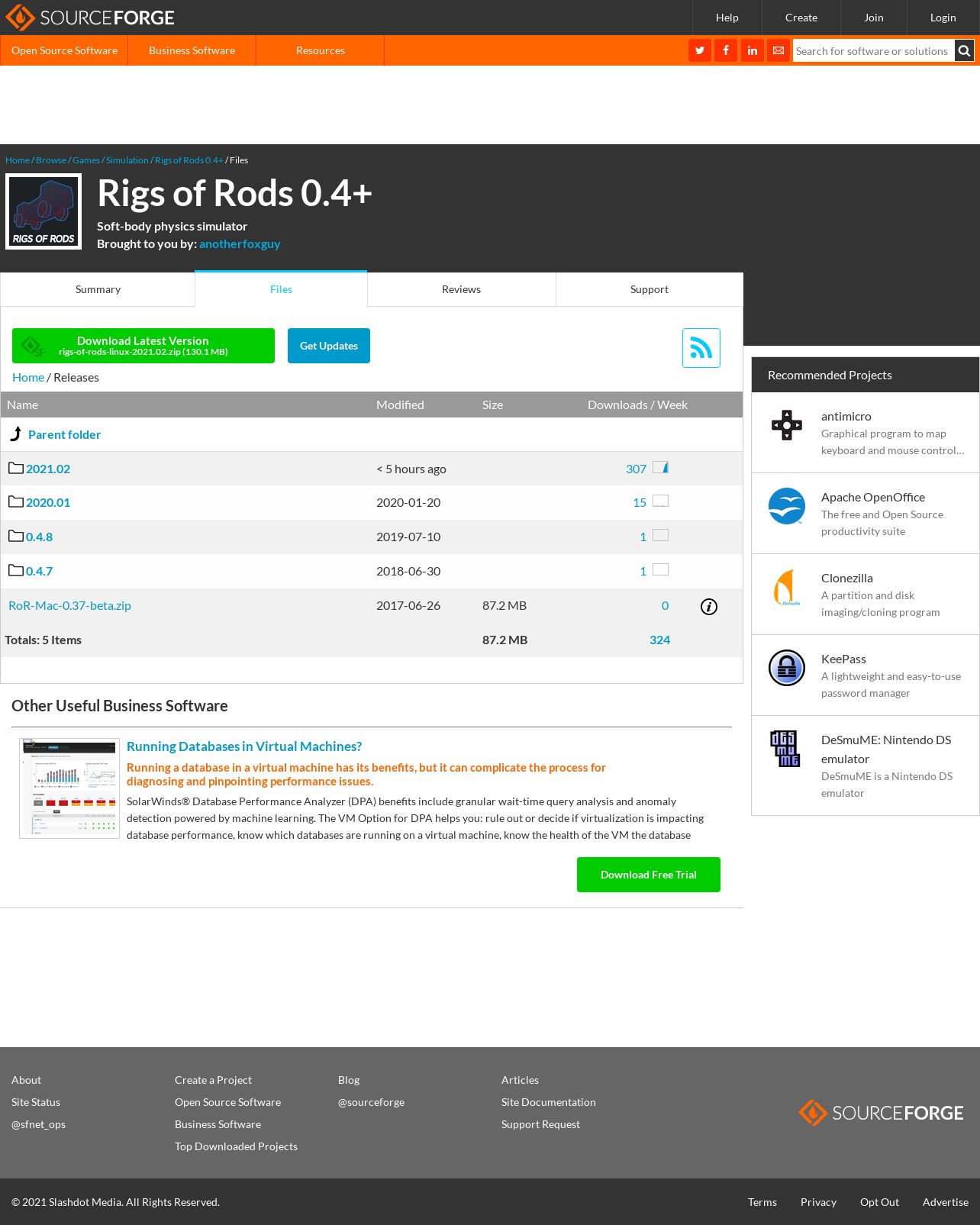The image size is (980, 1225).
Task: Show info for RoR-Mac-0.37-beta.zip
Action: [x=709, y=607]
